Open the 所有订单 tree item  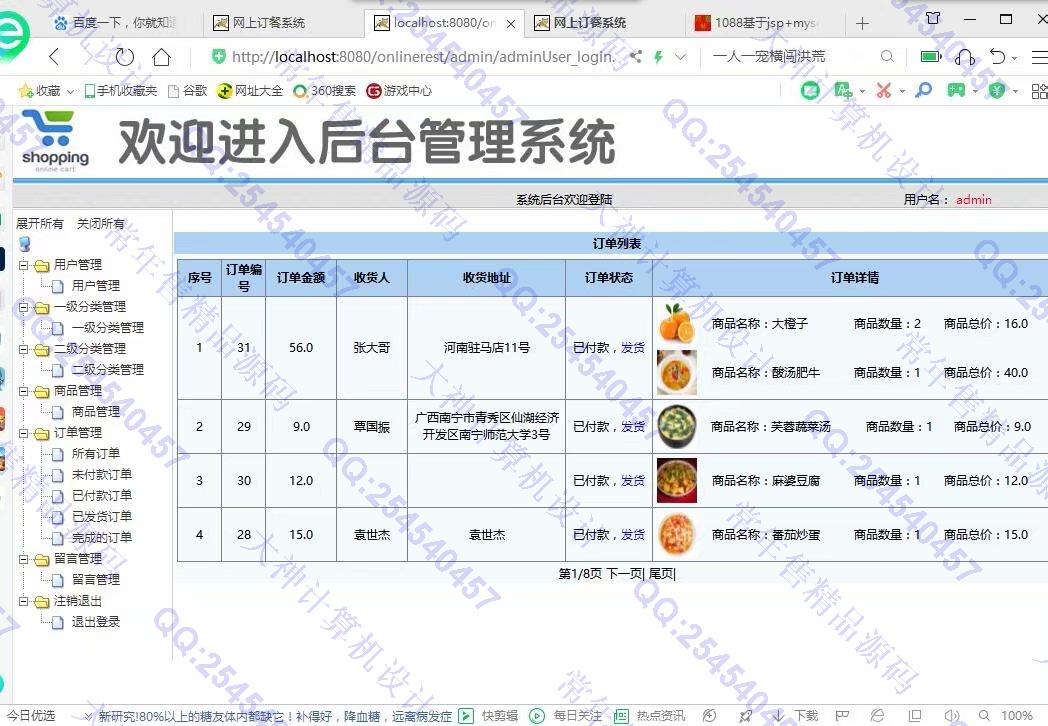96,453
